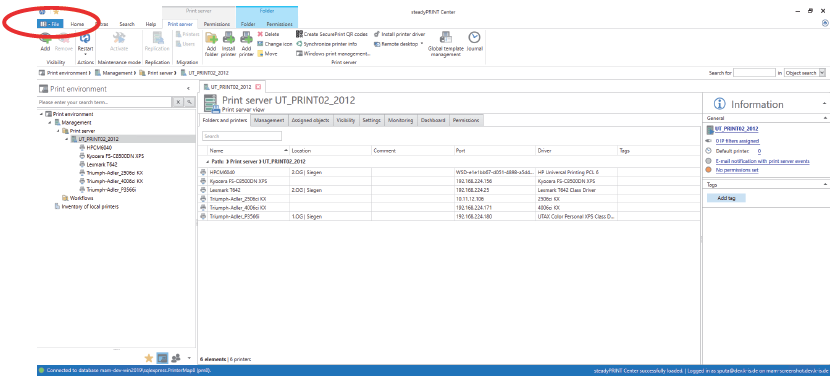Close the UT_PRINT02_2012 document tab

pos(258,86)
